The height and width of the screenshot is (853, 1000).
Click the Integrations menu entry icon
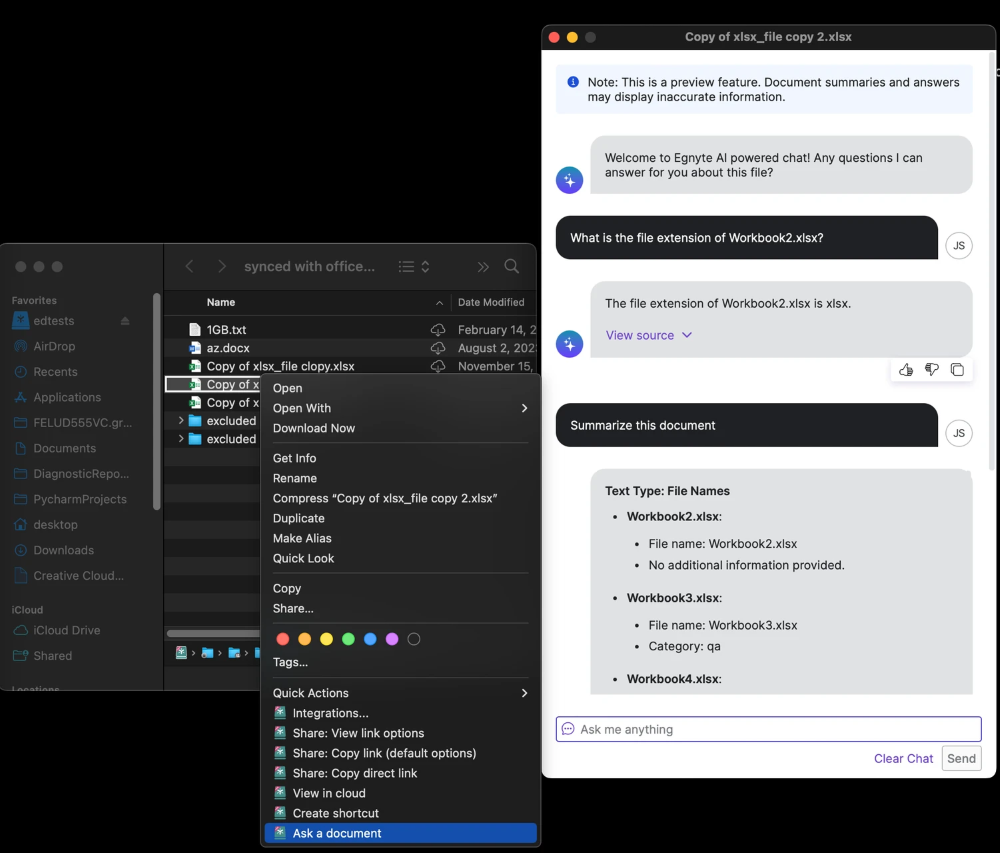(280, 713)
